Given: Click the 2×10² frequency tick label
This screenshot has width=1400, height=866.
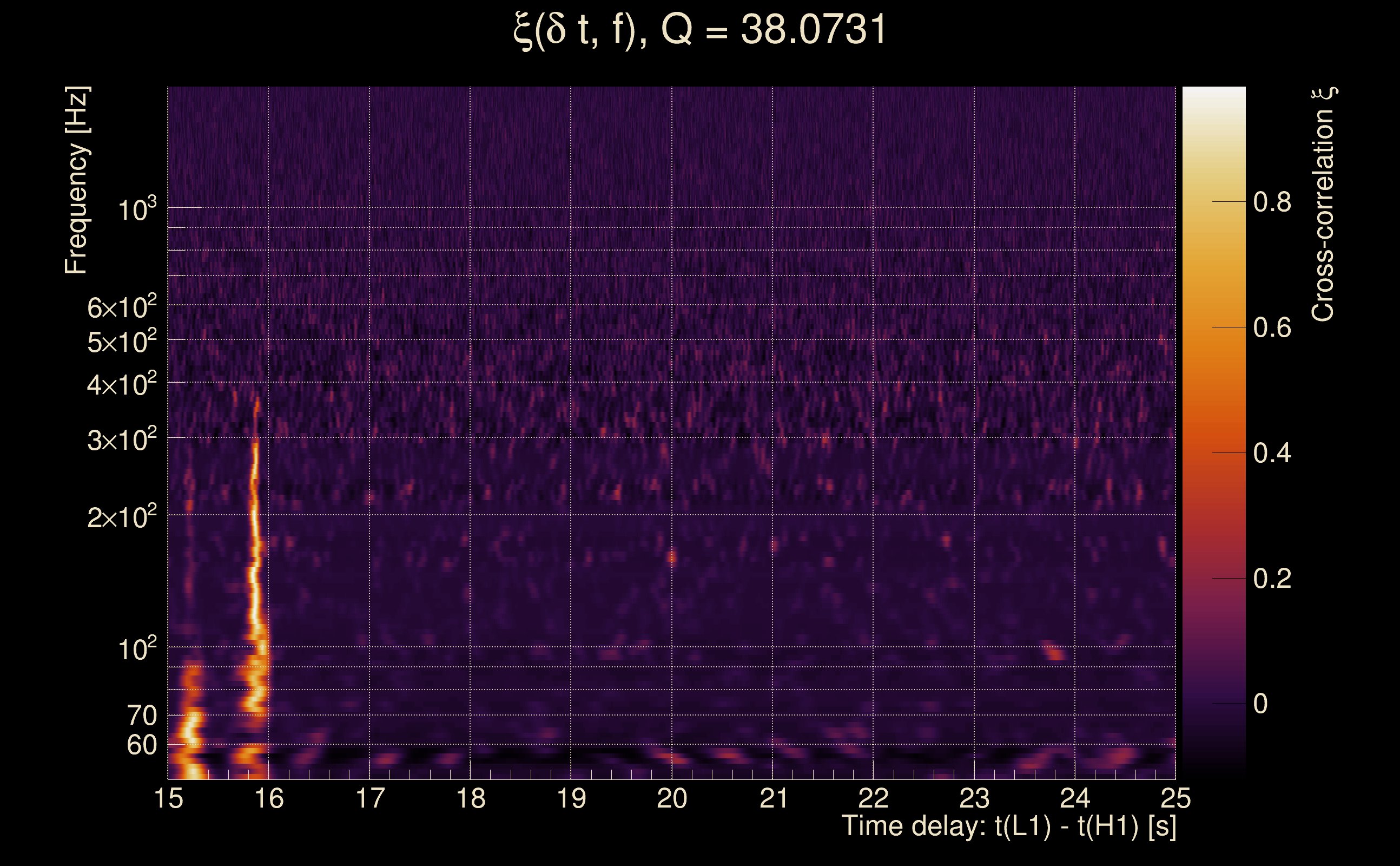Looking at the screenshot, I should (121, 516).
